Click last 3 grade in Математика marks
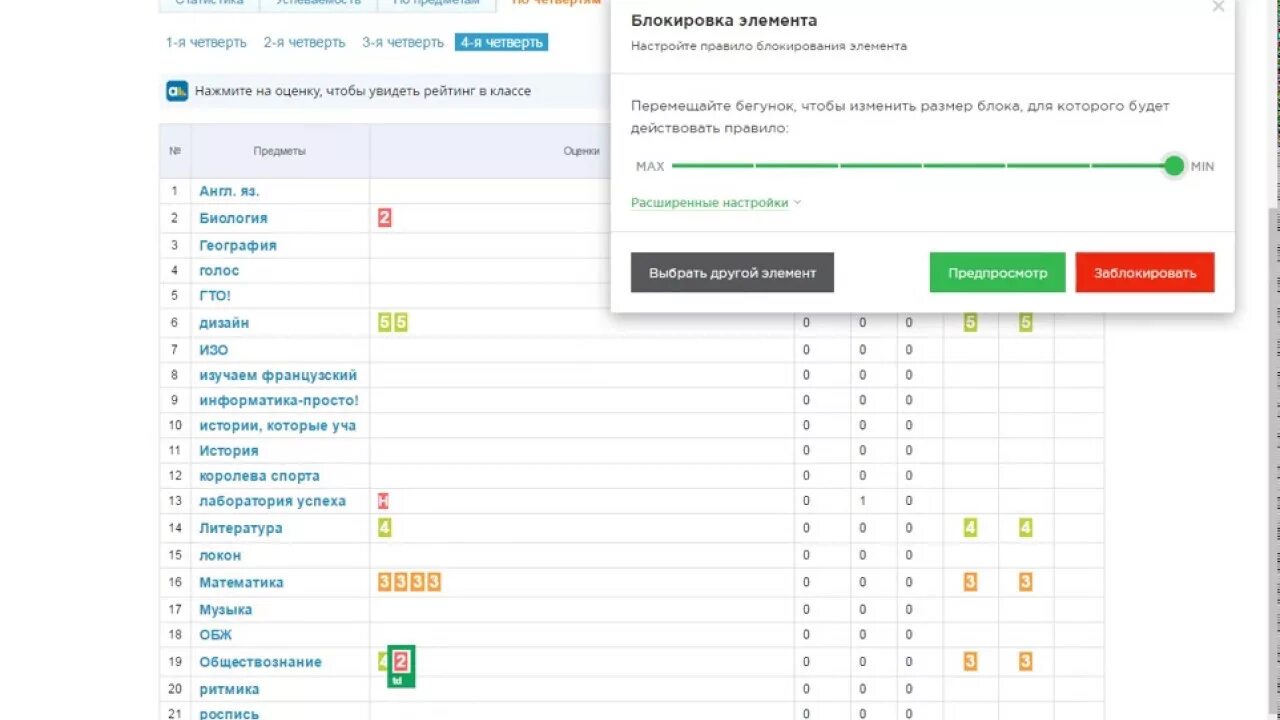The image size is (1280, 720). [434, 582]
